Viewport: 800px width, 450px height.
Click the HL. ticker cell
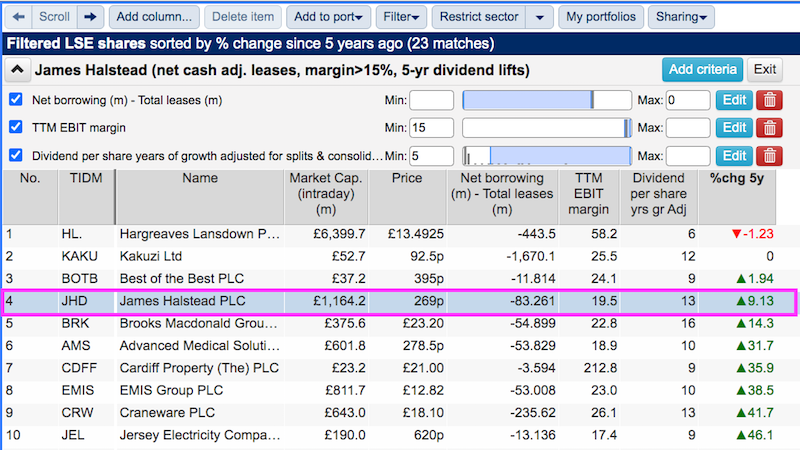[x=72, y=234]
